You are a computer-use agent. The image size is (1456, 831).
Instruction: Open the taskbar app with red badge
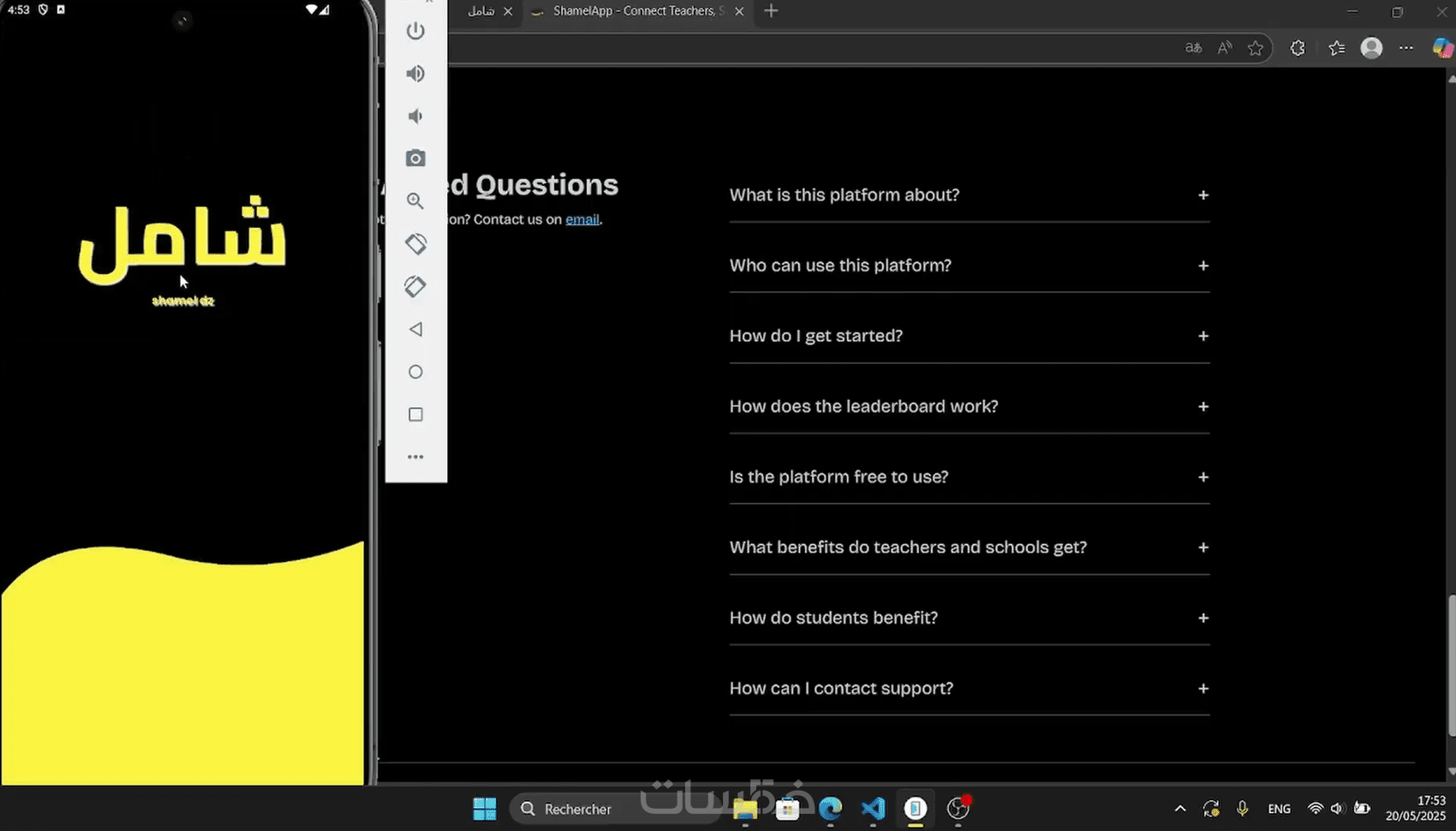[x=958, y=809]
